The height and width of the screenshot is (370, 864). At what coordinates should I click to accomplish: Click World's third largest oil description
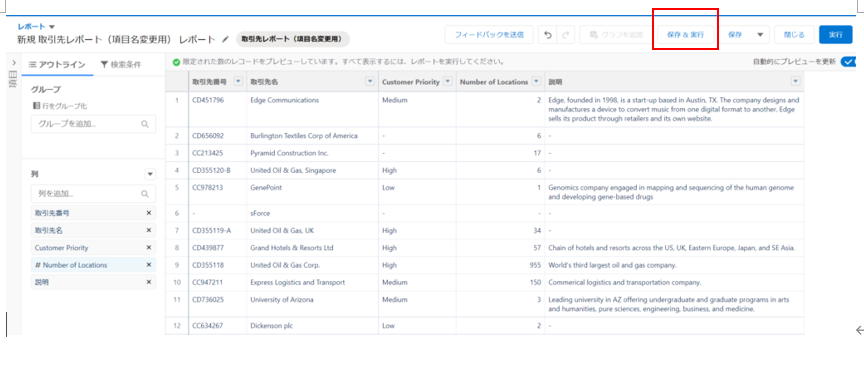pos(612,265)
